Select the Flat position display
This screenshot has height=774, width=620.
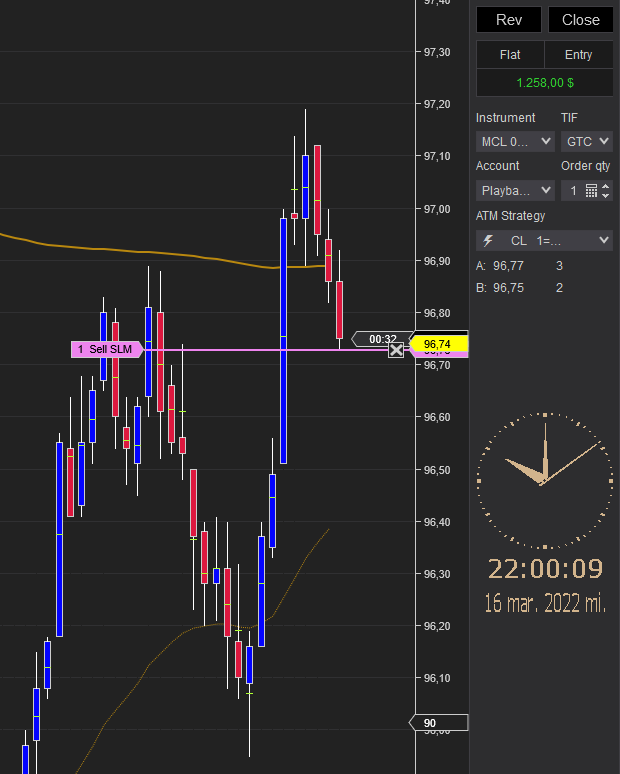pos(510,55)
